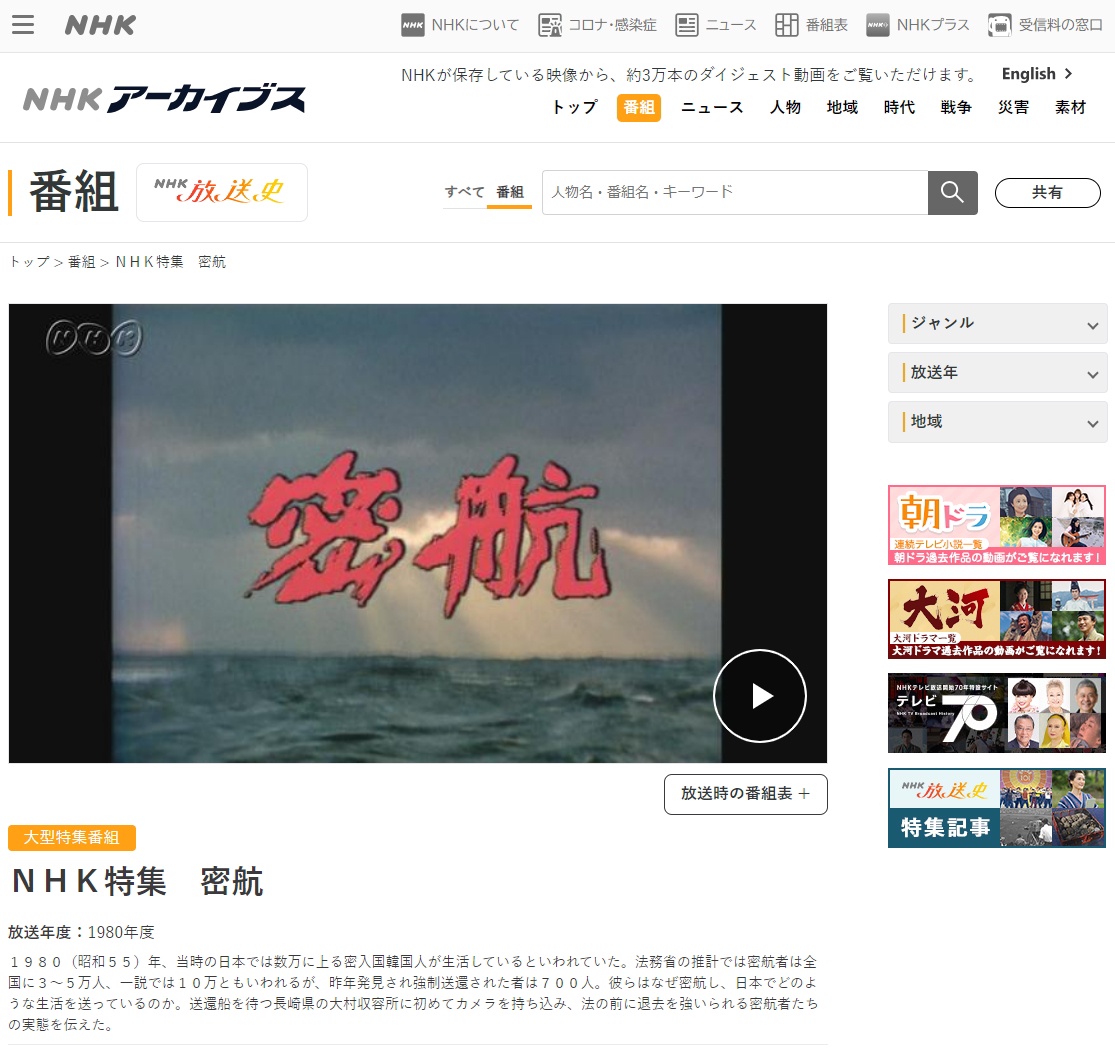1115x1060 pixels.
Task: Click the NHKについて text link
Action: pos(475,25)
